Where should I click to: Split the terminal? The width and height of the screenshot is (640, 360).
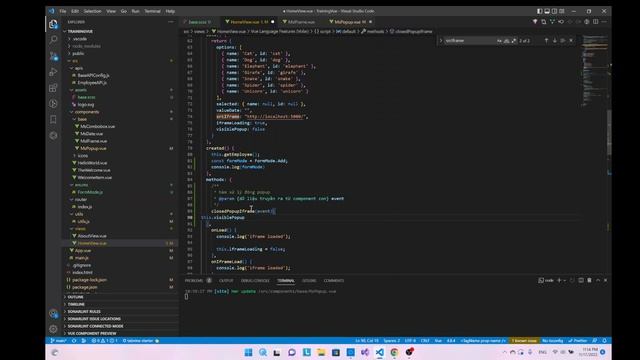tap(581, 280)
